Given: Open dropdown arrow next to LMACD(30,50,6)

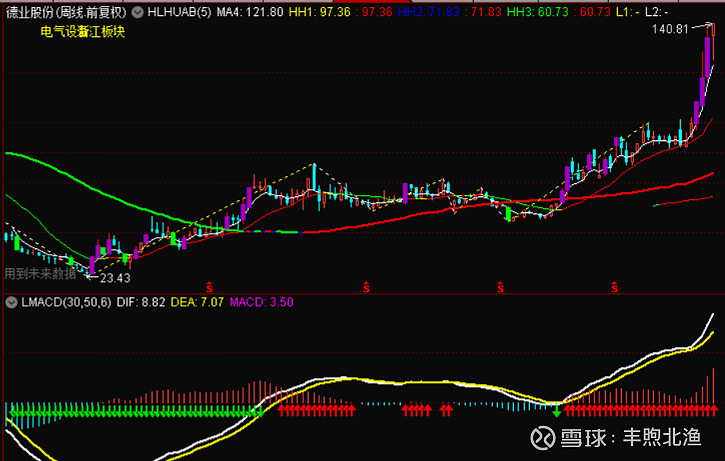Looking at the screenshot, I should [12, 302].
